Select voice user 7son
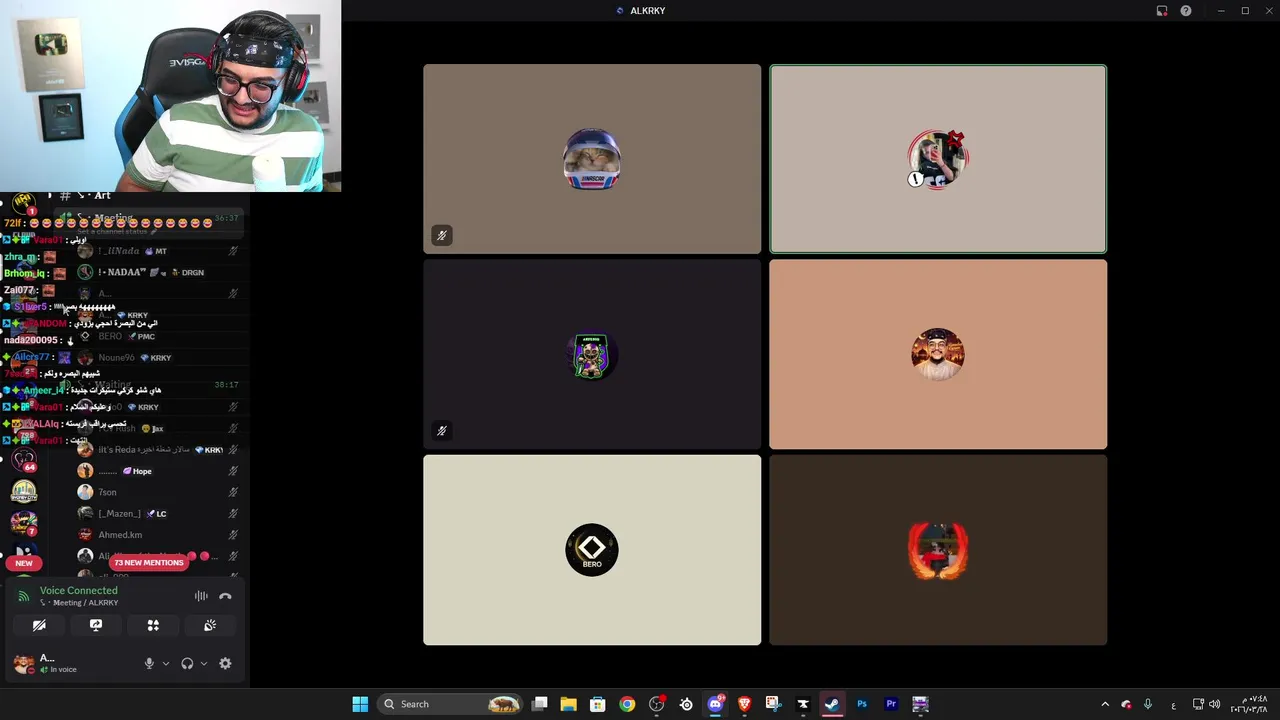This screenshot has width=1280, height=720. tap(158, 492)
